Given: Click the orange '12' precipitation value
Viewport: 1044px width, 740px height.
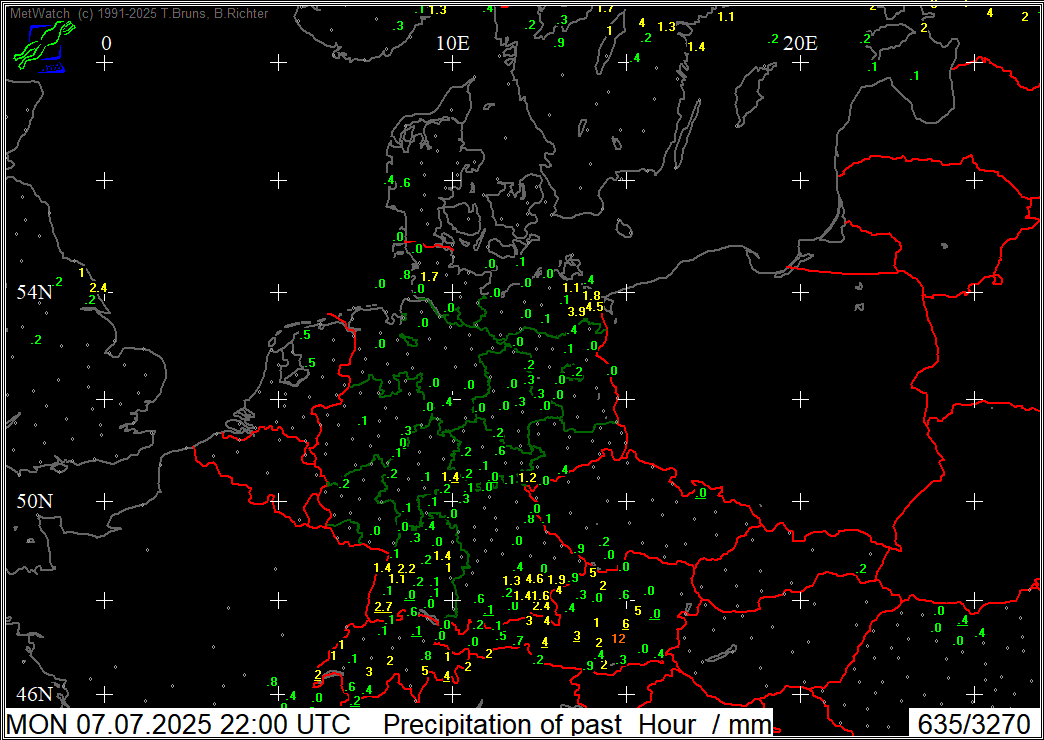Looking at the screenshot, I should tap(618, 639).
